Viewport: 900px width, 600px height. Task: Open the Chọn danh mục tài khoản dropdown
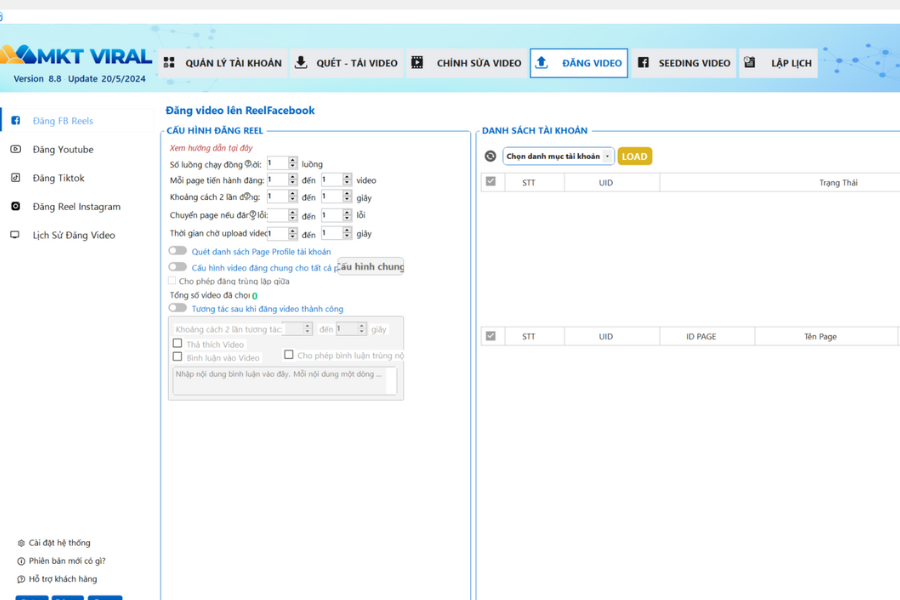pyautogui.click(x=558, y=156)
